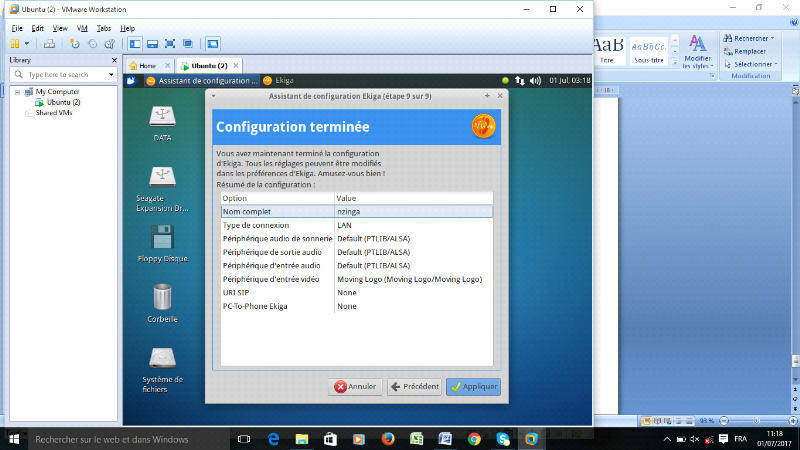800x450 pixels.
Task: Open Google Chrome from the Windows taskbar
Action: click(474, 439)
